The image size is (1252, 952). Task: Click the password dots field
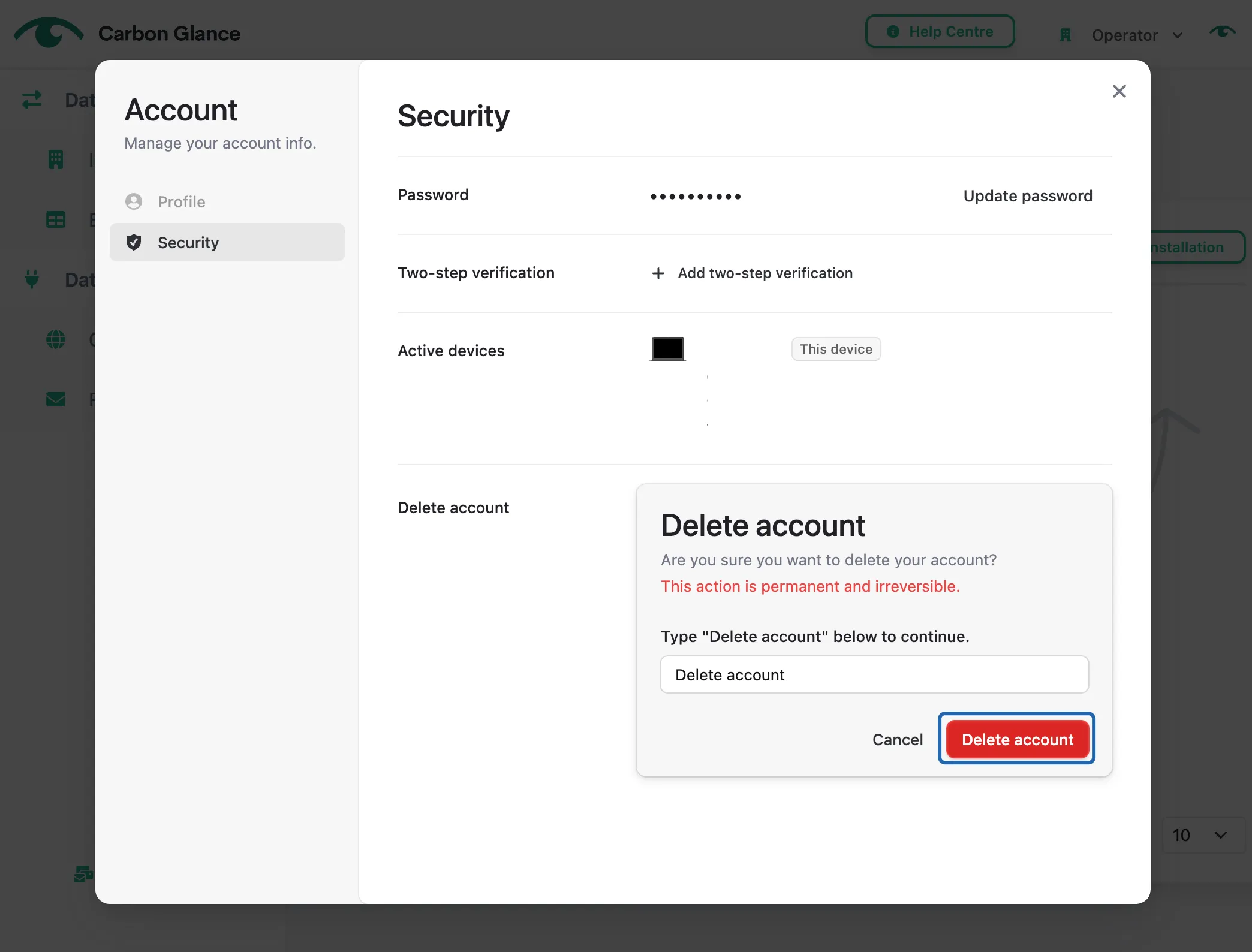[x=696, y=197]
